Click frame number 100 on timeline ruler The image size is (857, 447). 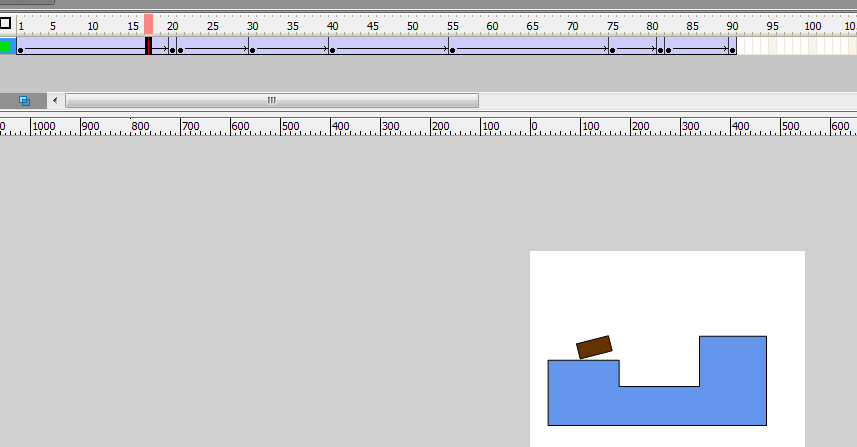pos(813,26)
